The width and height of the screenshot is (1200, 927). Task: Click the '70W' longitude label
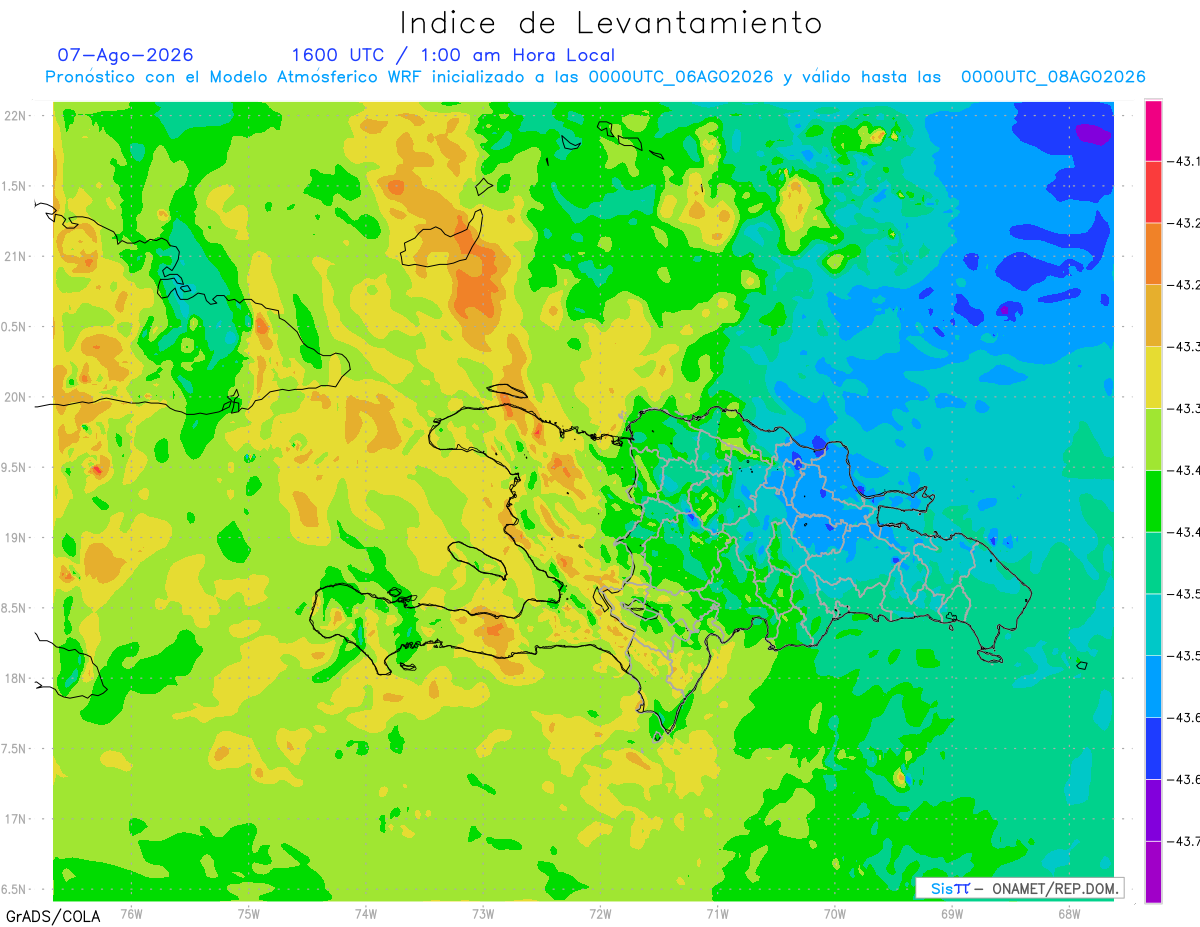tap(834, 914)
